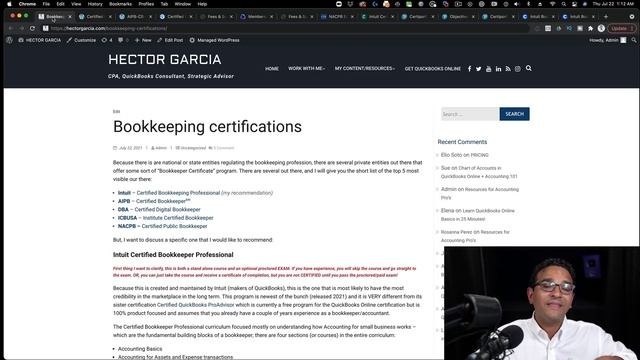The height and width of the screenshot is (360, 640).
Task: Open AIPB Certified Bookkeeper link
Action: 163,201
